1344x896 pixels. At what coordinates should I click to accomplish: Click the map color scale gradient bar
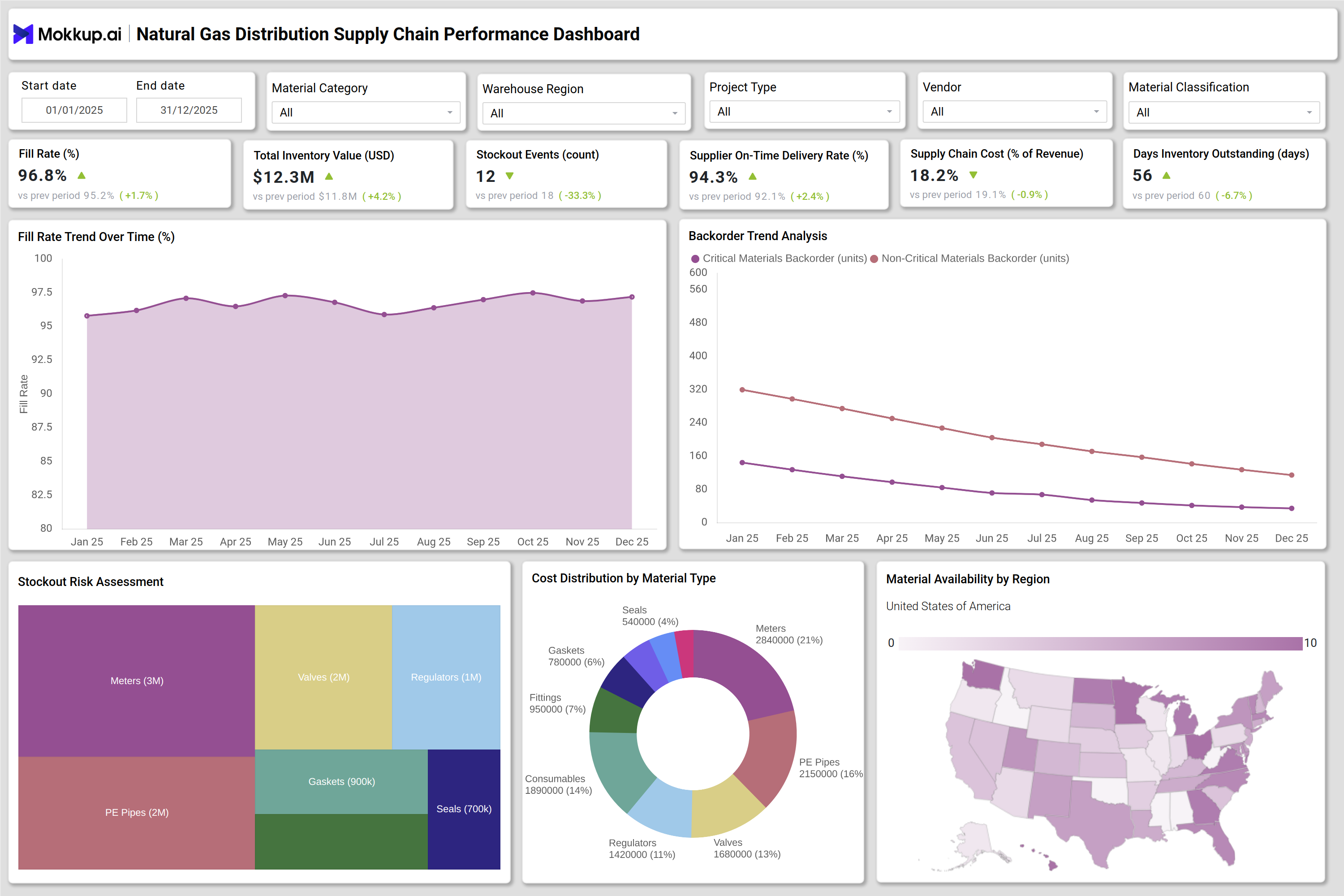1100,643
